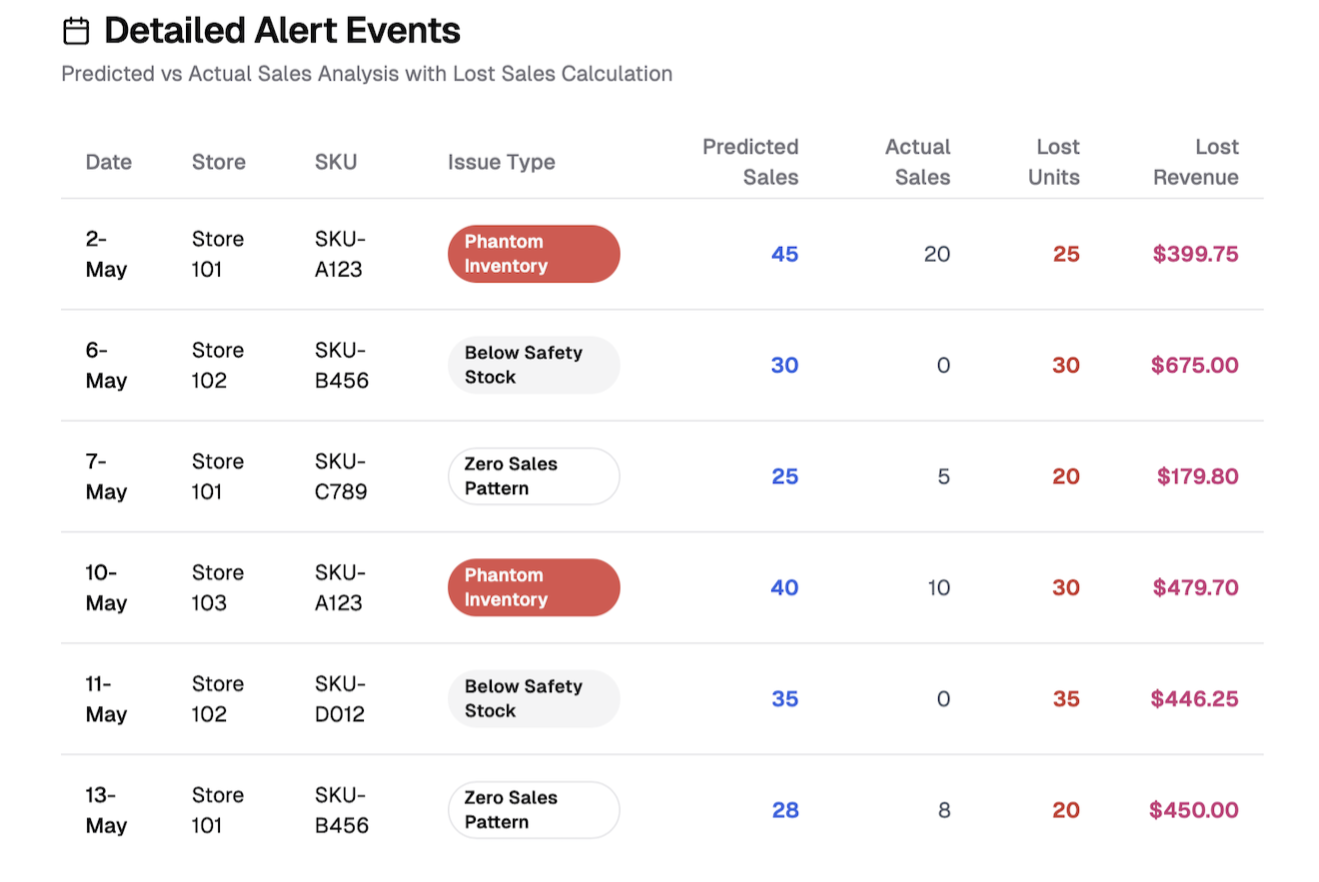The width and height of the screenshot is (1319, 882).
Task: Click the calendar icon beside Detailed Alert Events
Action: click(76, 32)
